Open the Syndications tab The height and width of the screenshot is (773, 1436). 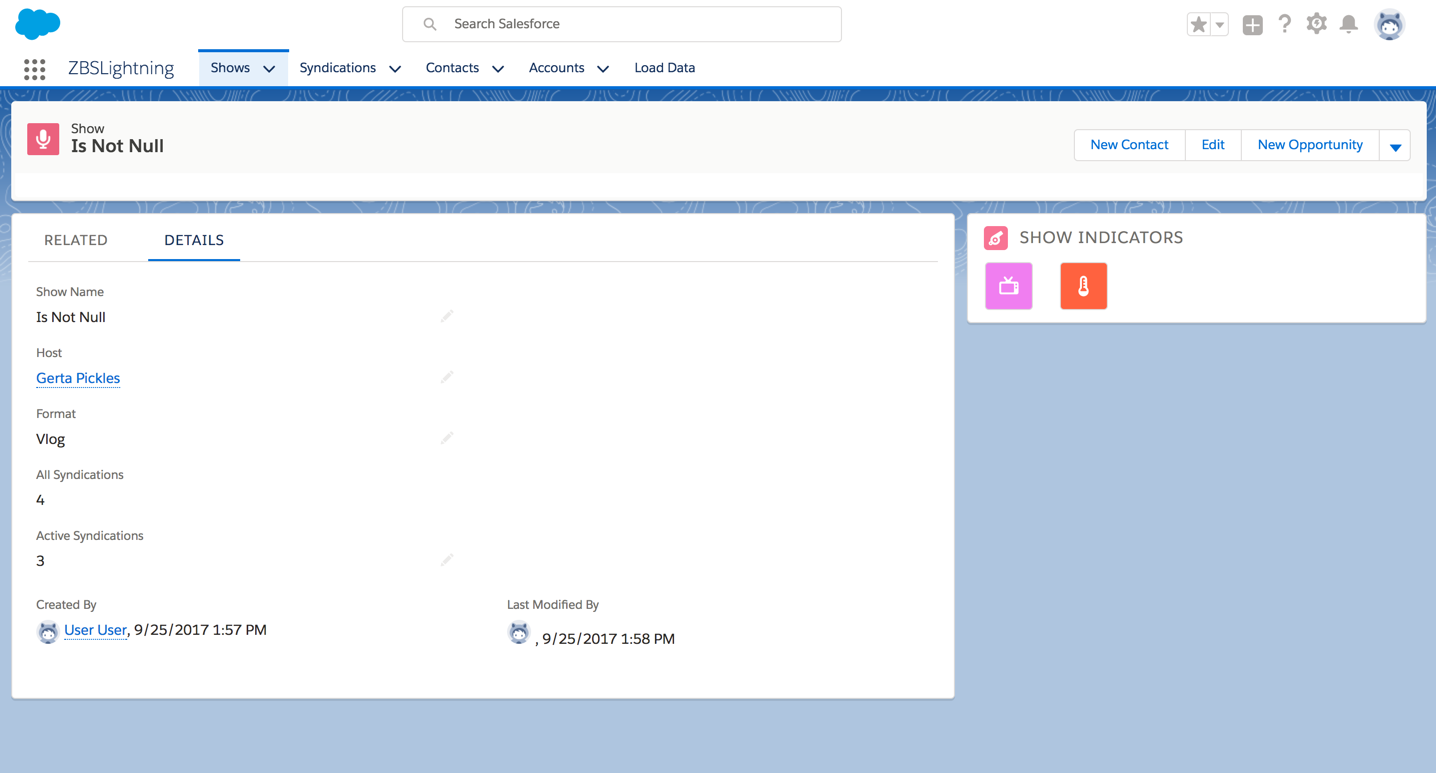pos(338,68)
